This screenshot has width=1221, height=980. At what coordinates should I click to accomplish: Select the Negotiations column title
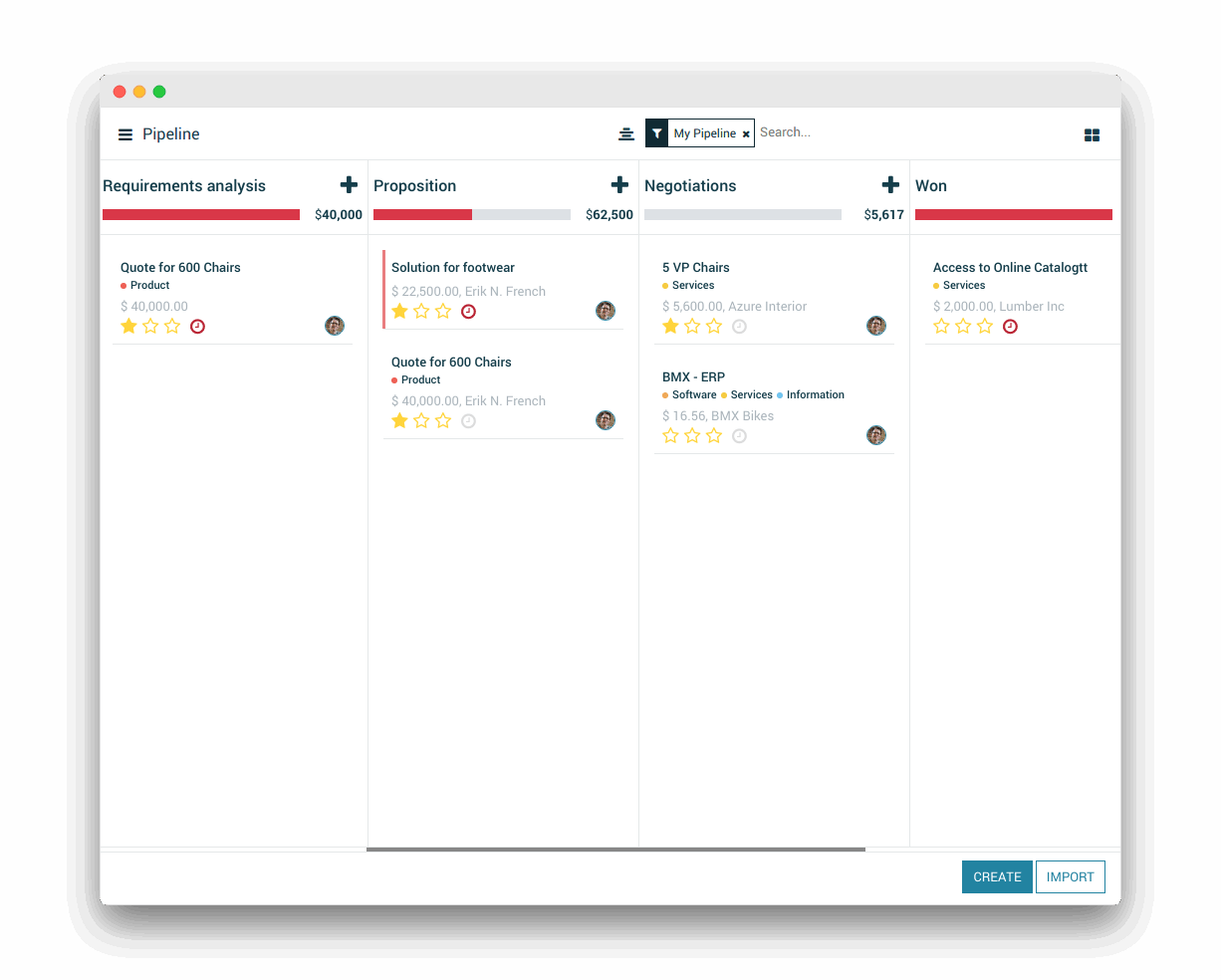pyautogui.click(x=690, y=185)
